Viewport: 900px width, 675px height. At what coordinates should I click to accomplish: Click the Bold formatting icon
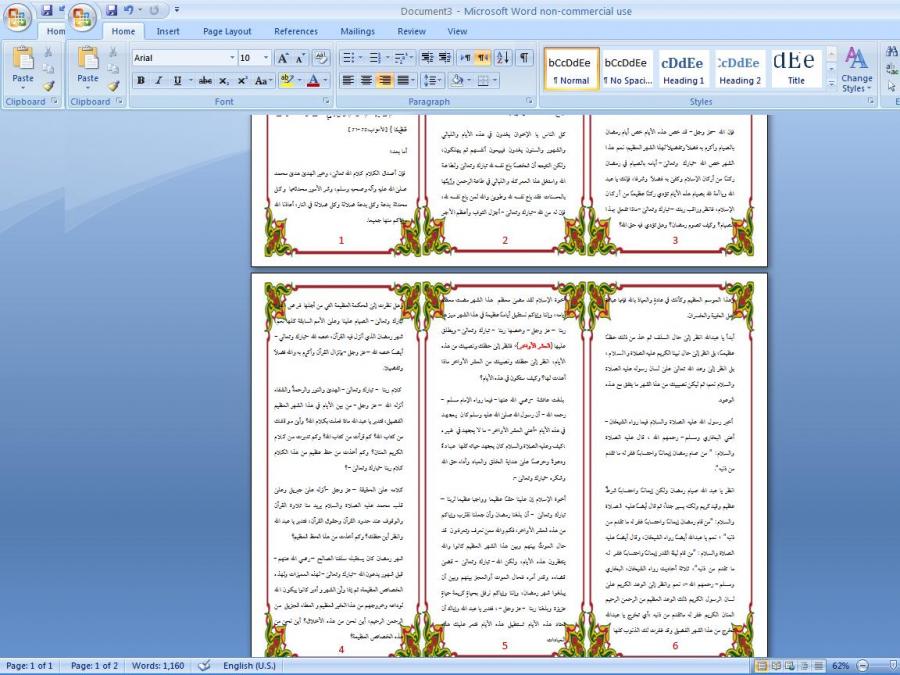(x=141, y=80)
